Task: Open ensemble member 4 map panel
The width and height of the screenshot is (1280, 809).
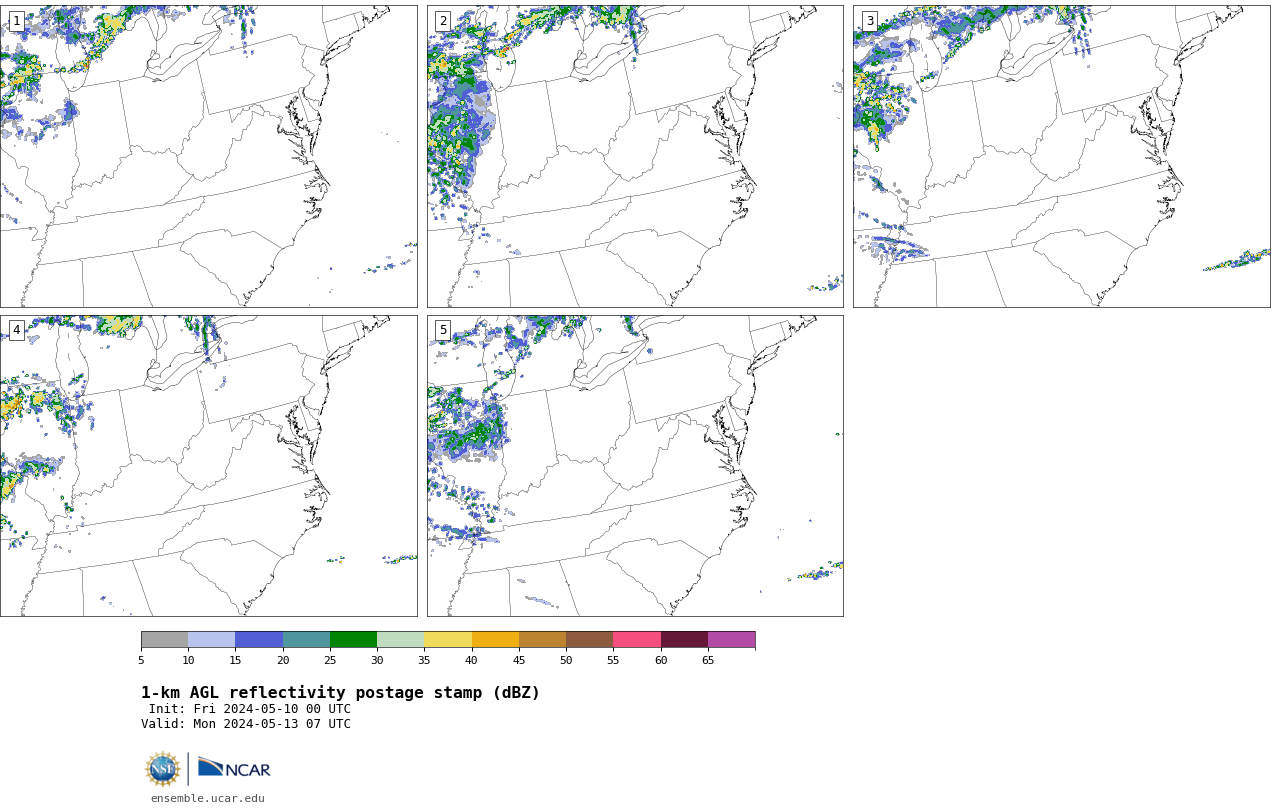Action: [x=209, y=466]
